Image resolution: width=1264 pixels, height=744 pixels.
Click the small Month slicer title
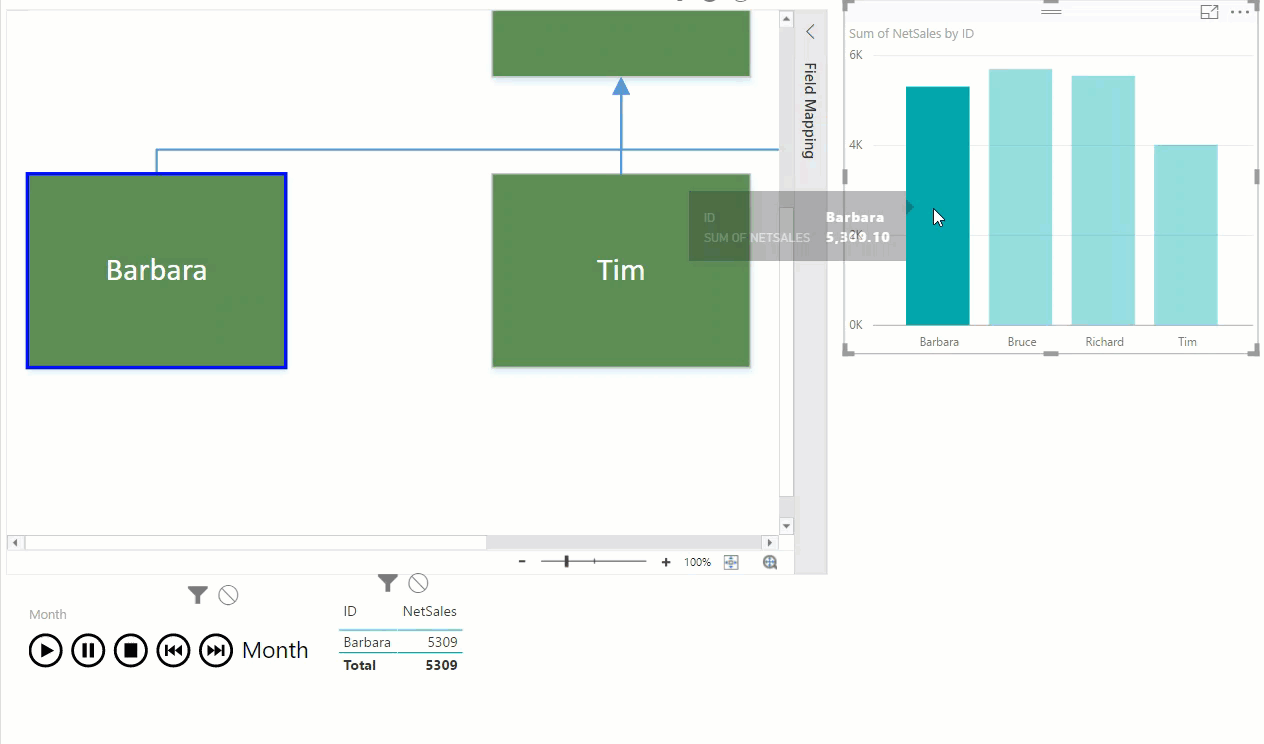(x=48, y=614)
